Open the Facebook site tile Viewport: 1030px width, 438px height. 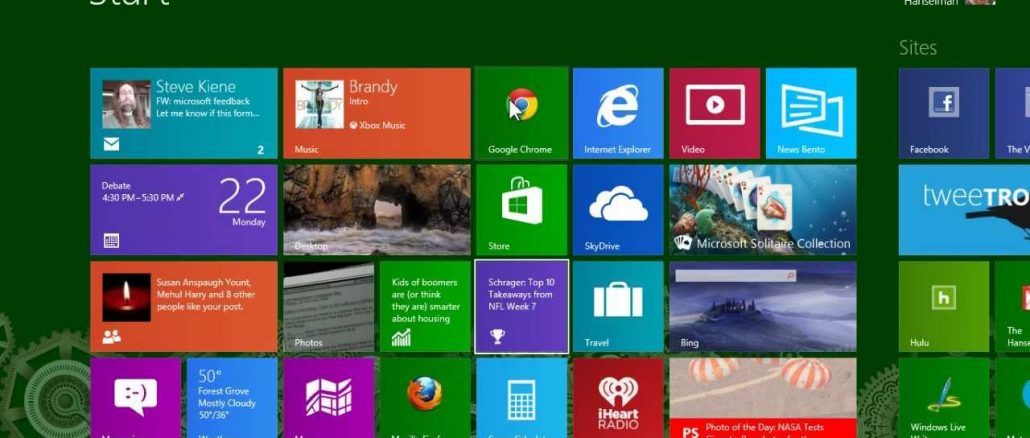(x=943, y=113)
